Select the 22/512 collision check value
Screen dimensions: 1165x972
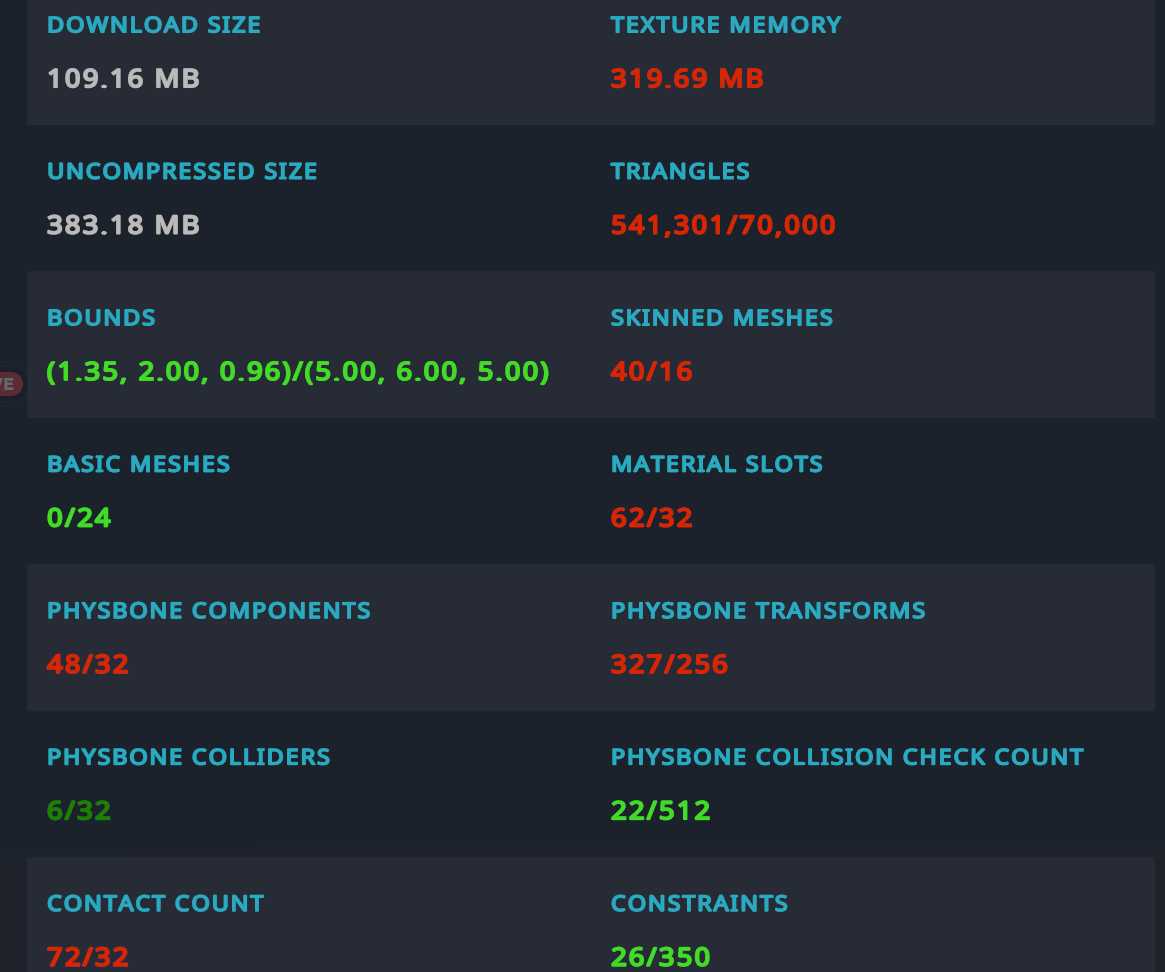coord(661,811)
